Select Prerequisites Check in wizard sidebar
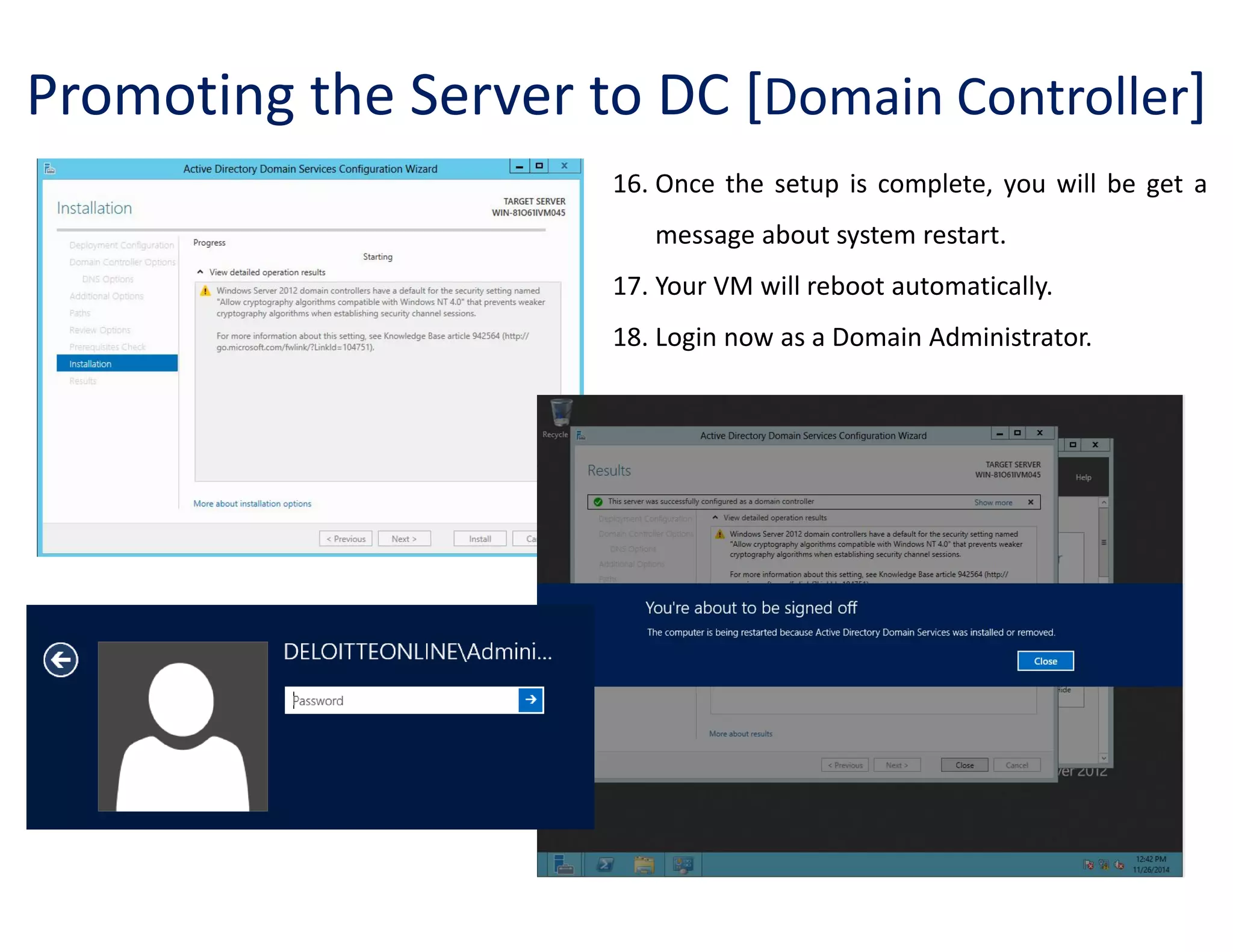 click(107, 347)
